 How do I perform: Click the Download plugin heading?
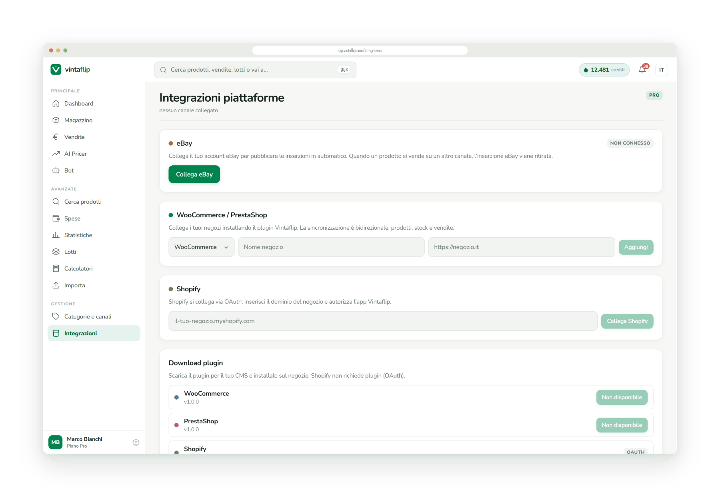[196, 363]
